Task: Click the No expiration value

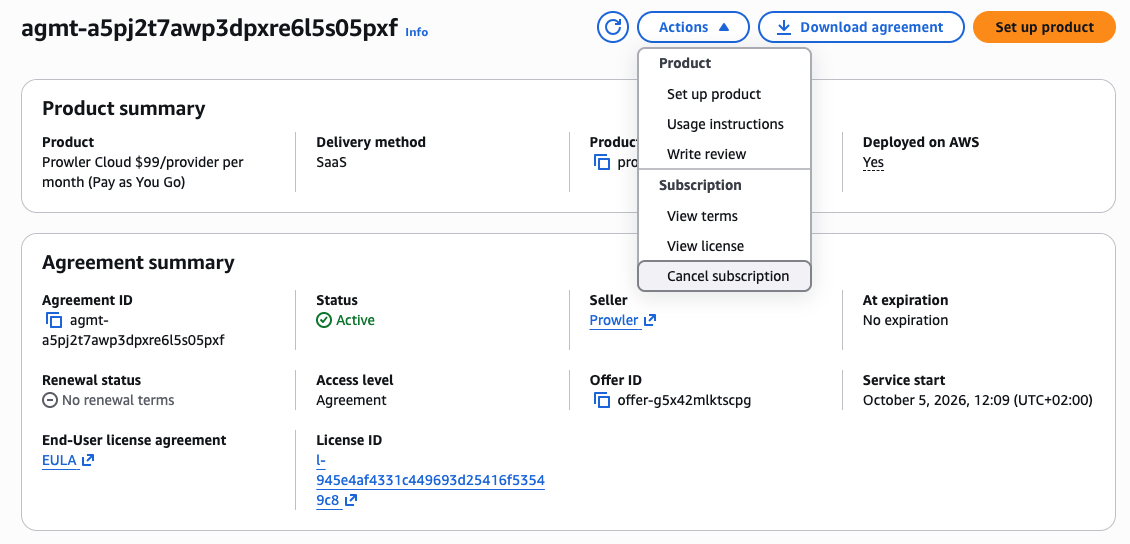Action: [905, 320]
